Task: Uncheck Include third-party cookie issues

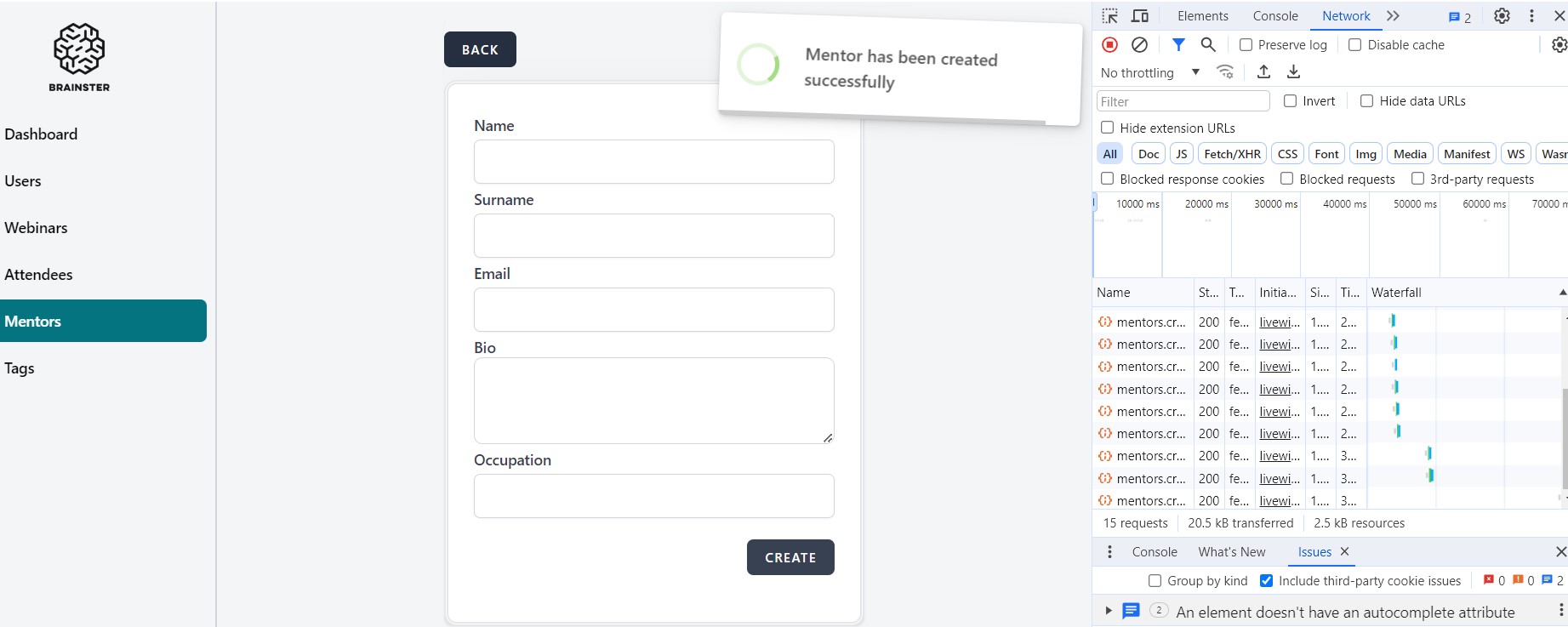Action: tap(1267, 581)
